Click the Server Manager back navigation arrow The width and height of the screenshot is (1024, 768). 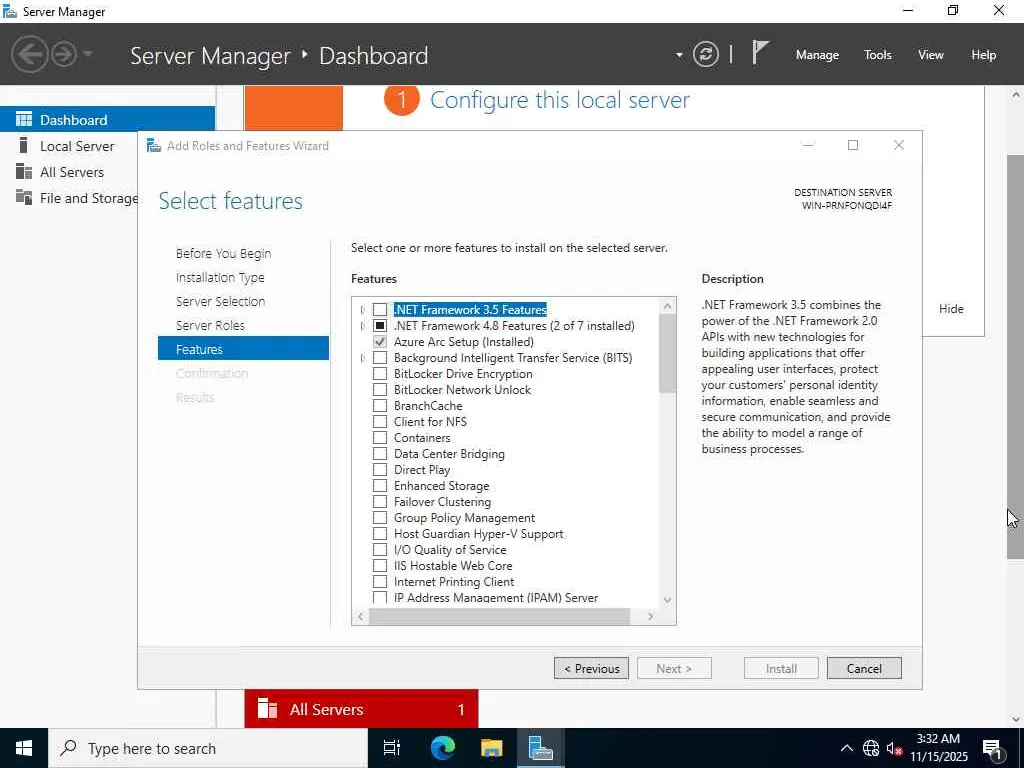[29, 54]
